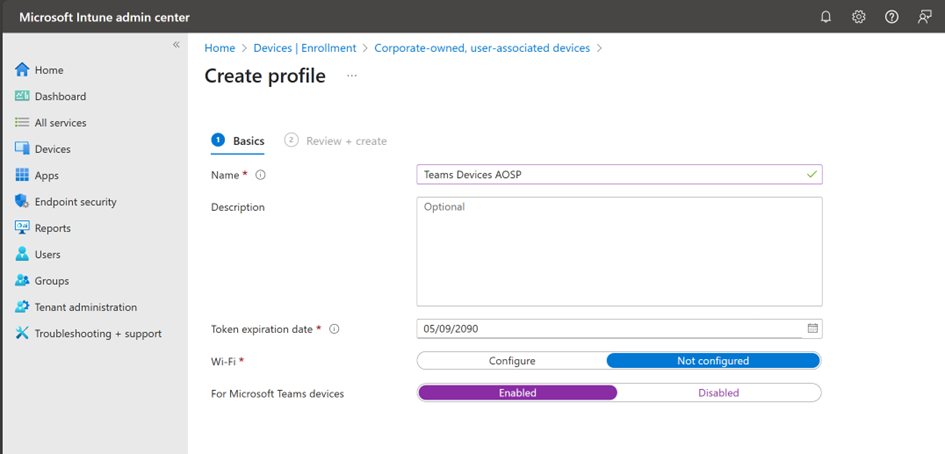Open the ellipsis menu beside Create profile
This screenshot has height=454, width=945.
point(352,76)
